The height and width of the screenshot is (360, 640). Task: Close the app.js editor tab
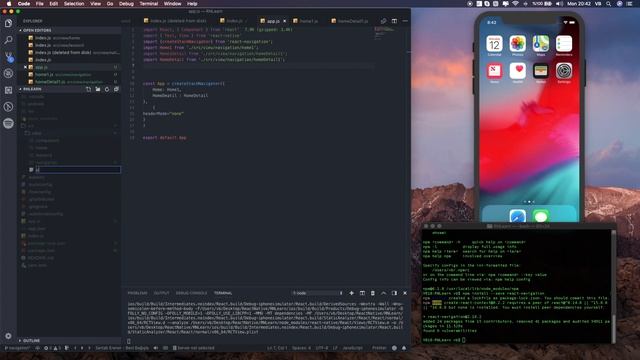(x=284, y=21)
